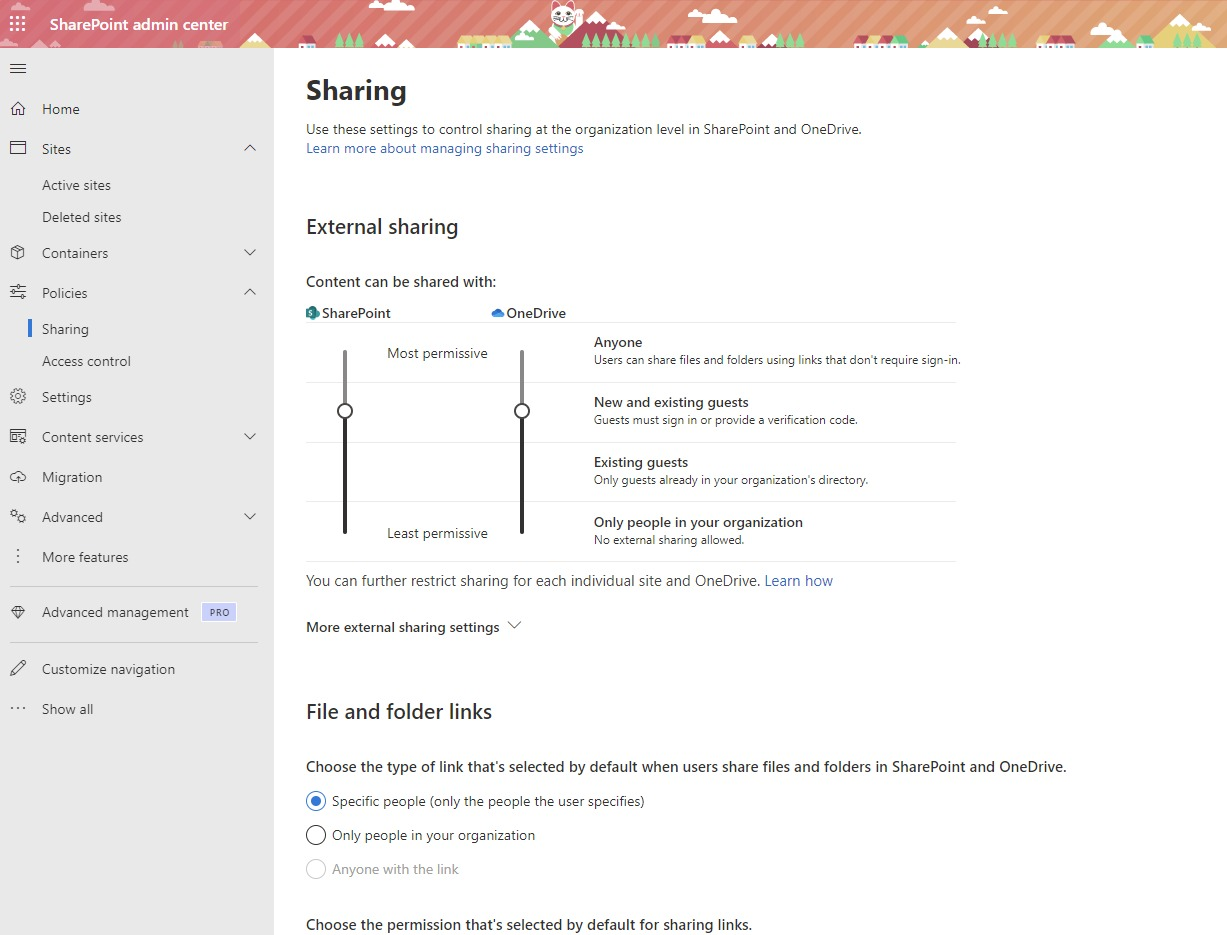The image size is (1227, 935).
Task: Click the Sites window icon
Action: (x=18, y=148)
